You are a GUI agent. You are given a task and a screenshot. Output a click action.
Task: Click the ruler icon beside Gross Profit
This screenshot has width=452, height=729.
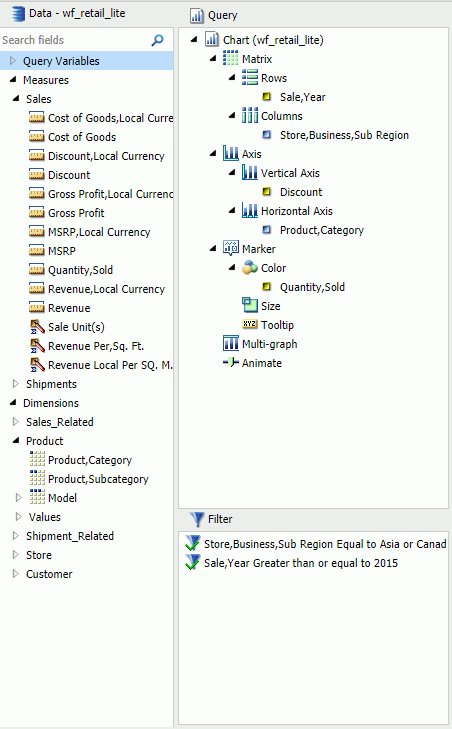37,212
